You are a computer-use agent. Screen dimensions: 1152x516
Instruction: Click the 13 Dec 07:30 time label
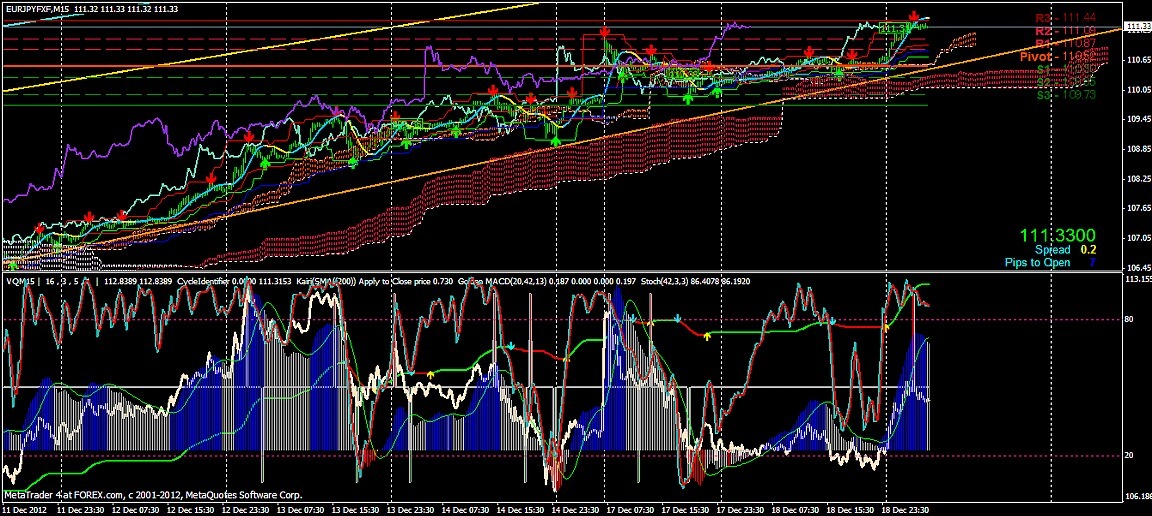point(301,509)
